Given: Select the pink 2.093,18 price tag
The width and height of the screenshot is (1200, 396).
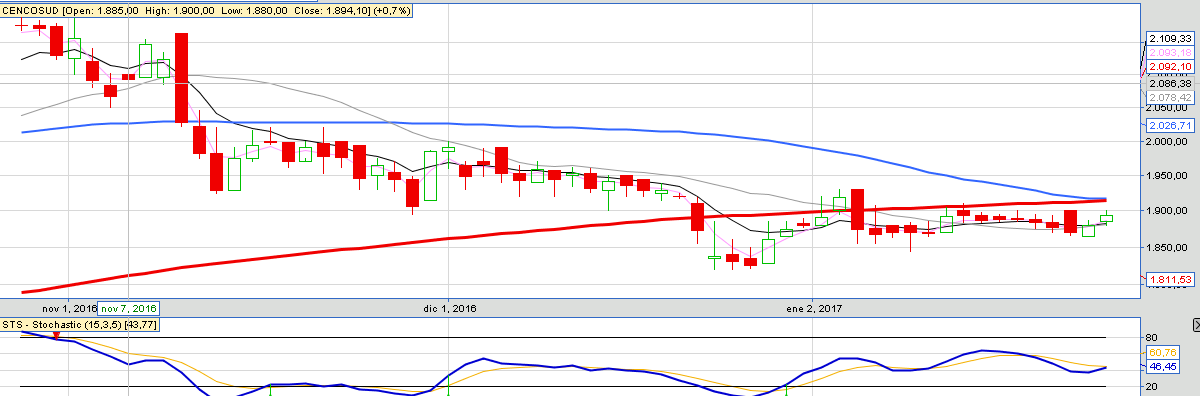Looking at the screenshot, I should (x=1170, y=52).
